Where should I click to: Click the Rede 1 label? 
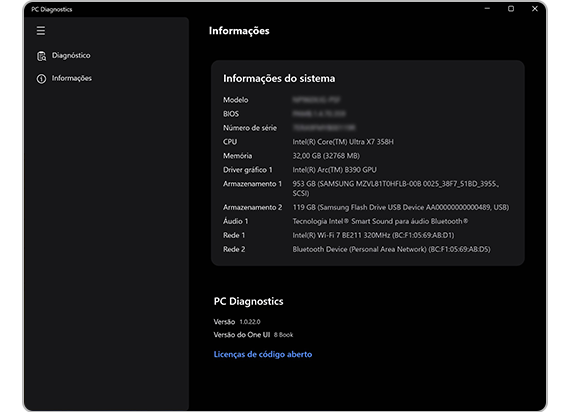tap(234, 235)
